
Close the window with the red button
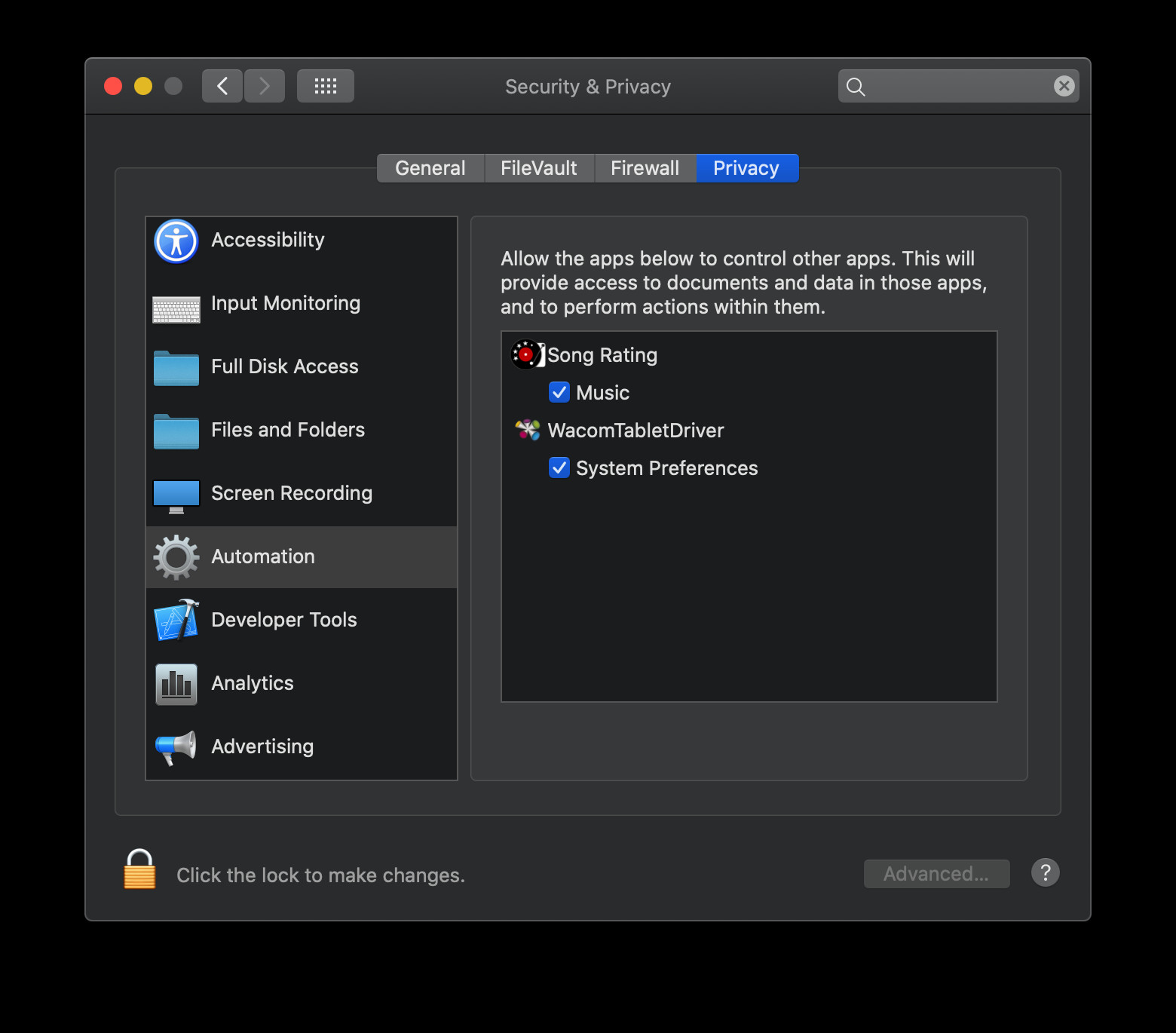pyautogui.click(x=113, y=86)
